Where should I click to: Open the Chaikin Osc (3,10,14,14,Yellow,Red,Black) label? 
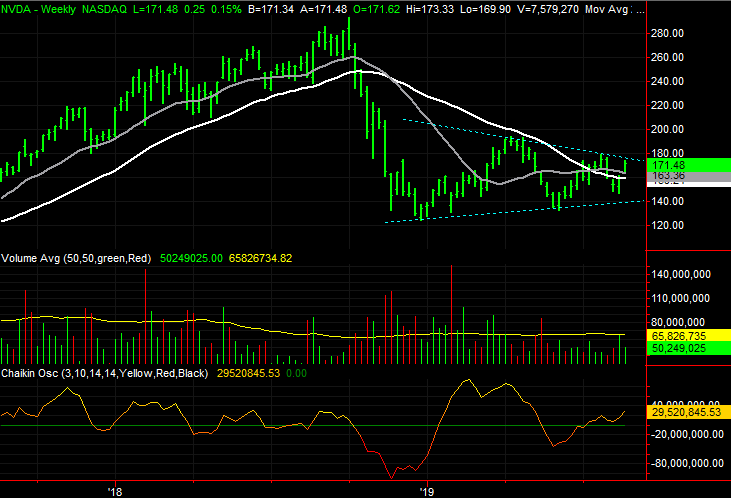click(x=104, y=374)
